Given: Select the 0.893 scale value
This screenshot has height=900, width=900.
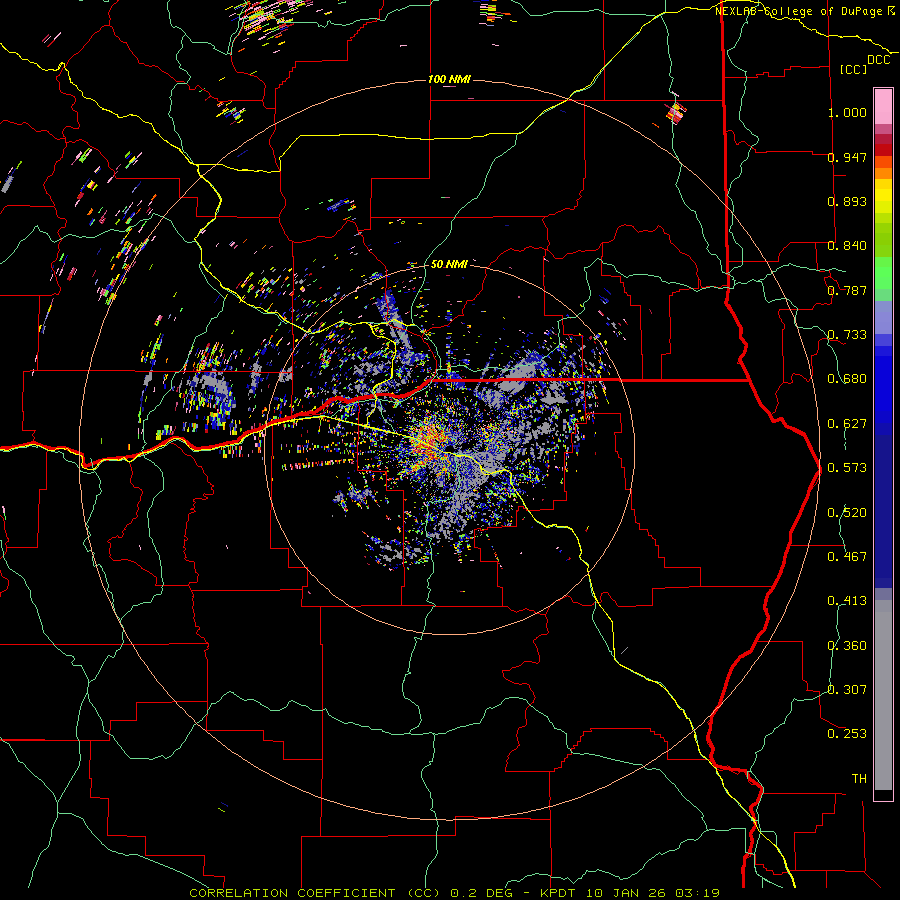Looking at the screenshot, I should pyautogui.click(x=847, y=201).
